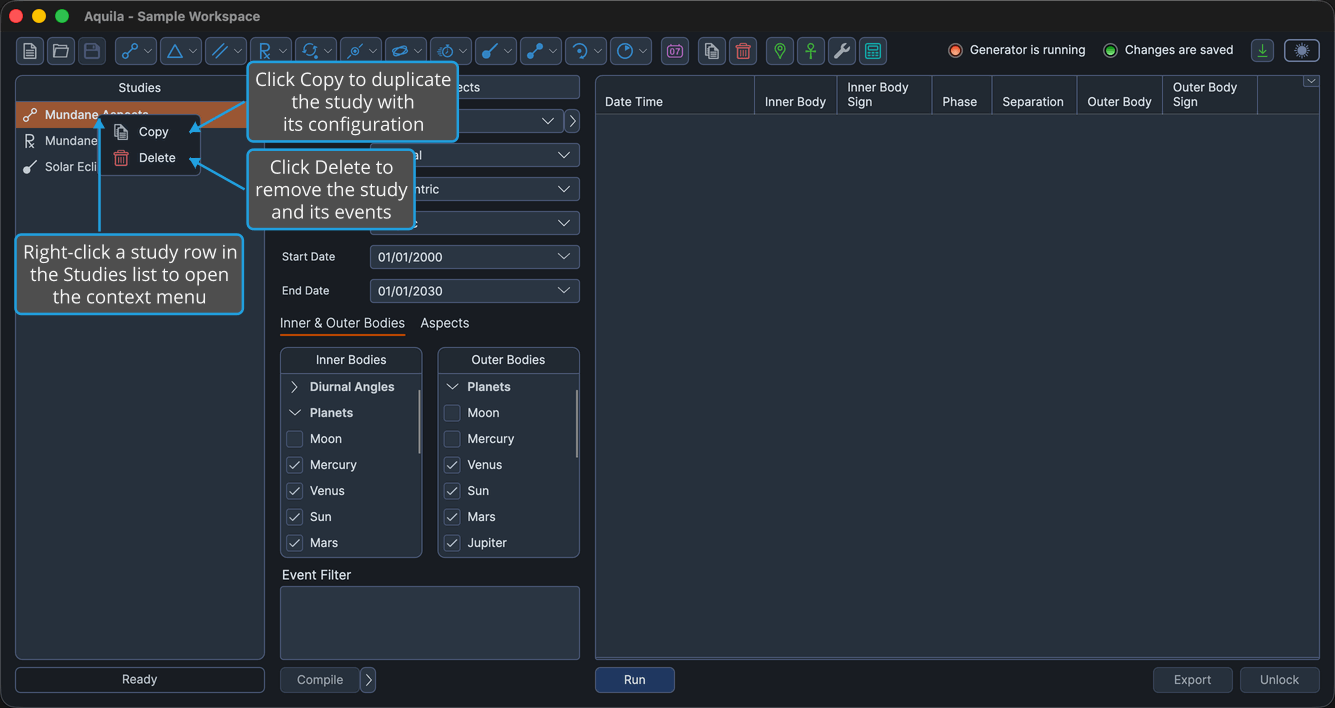The image size is (1335, 708).
Task: Uncheck Mars in Inner Bodies list
Action: (294, 543)
